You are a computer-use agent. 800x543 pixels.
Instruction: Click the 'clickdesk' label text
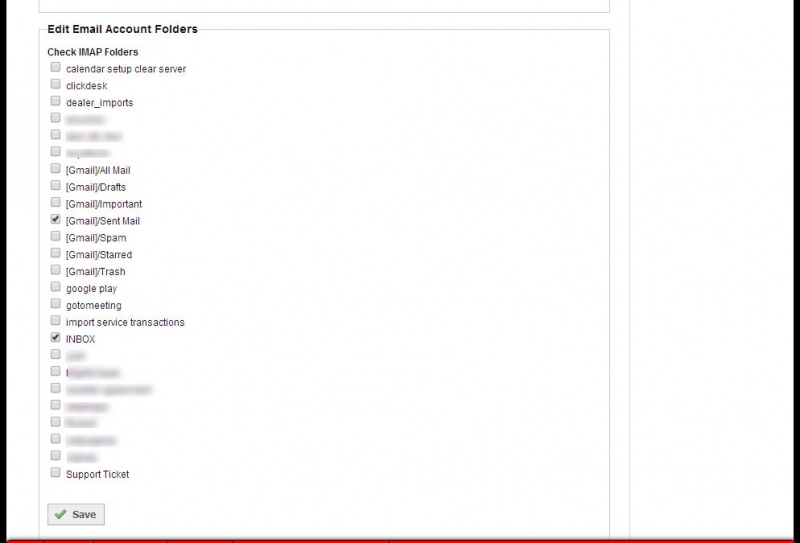tap(86, 86)
